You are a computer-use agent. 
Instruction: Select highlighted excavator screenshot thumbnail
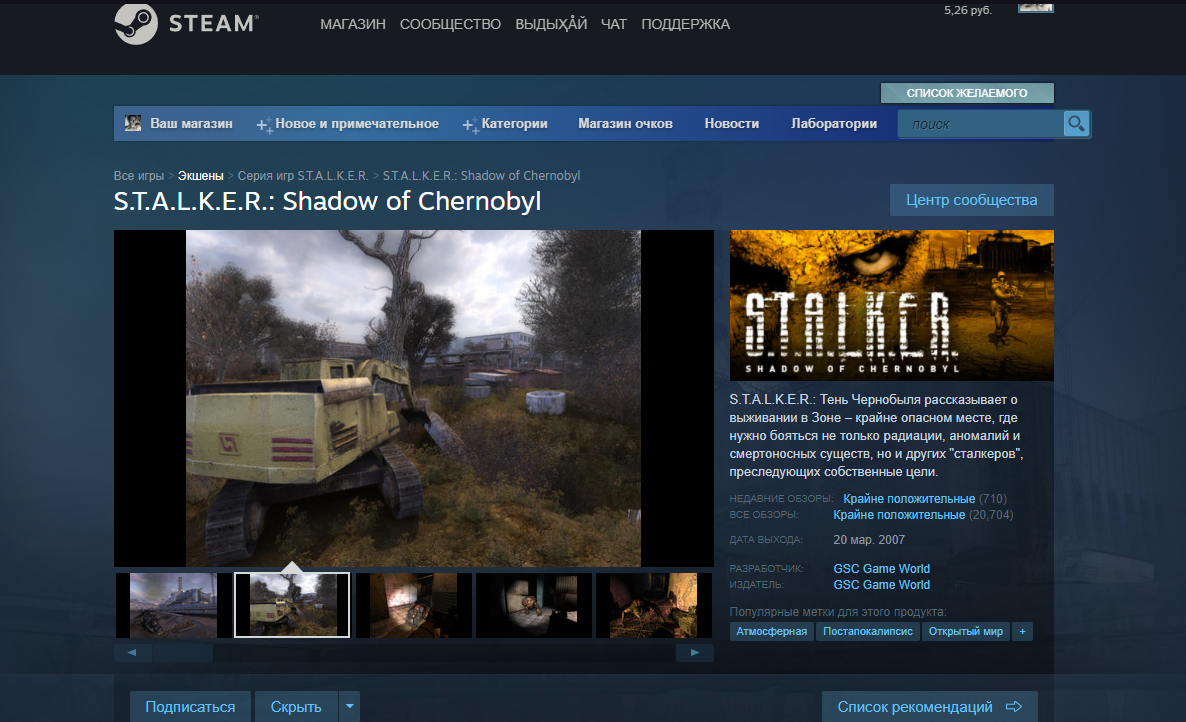(x=292, y=605)
